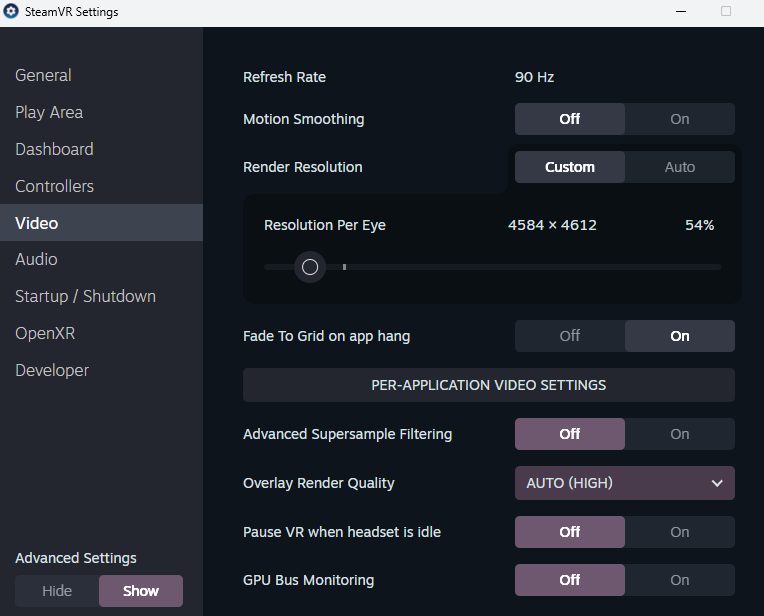764x616 pixels.
Task: Open the General settings tab
Action: (43, 75)
